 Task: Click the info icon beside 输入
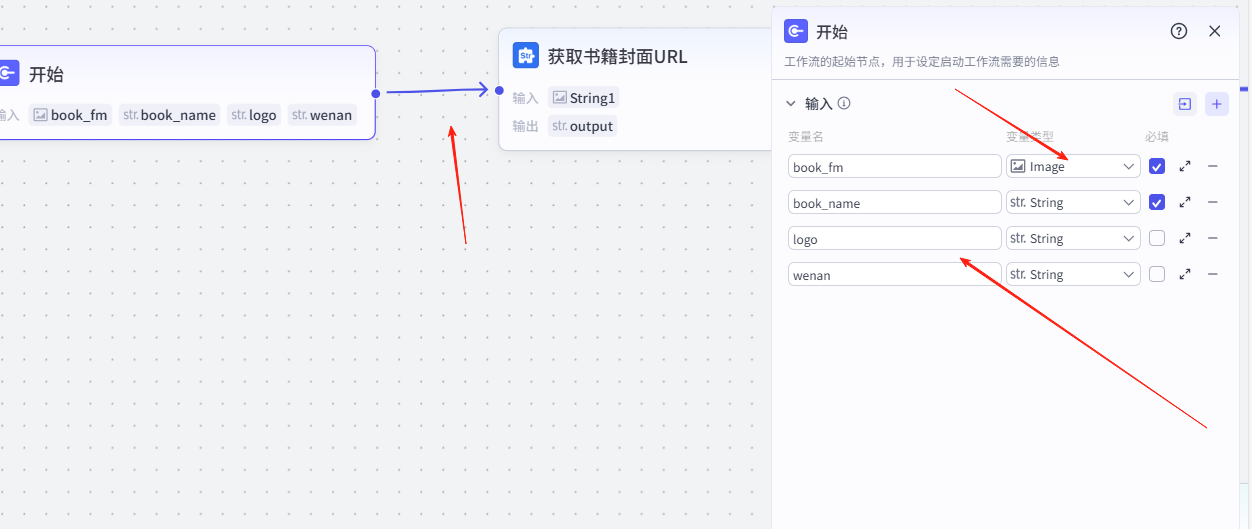tap(844, 103)
